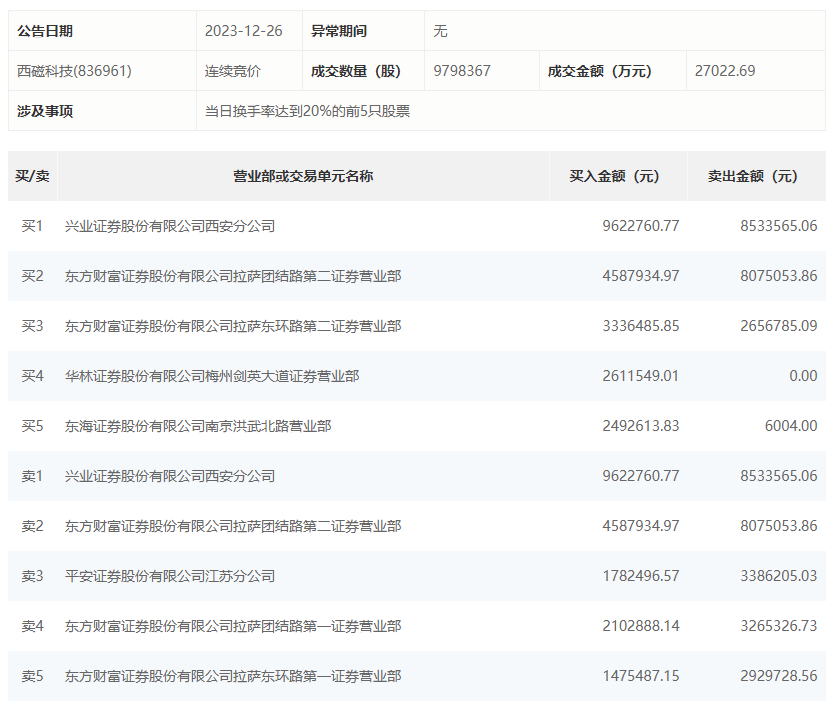Screen dimensions: 839x717
Task: Click the 成交数量（股） label
Action: tap(356, 71)
